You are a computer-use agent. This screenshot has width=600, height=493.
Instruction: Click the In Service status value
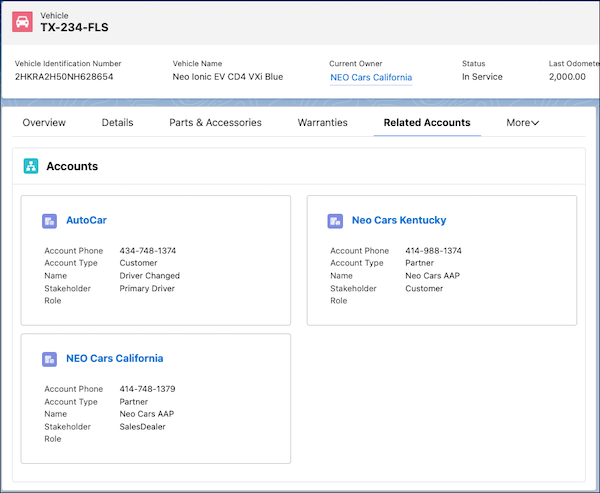482,77
